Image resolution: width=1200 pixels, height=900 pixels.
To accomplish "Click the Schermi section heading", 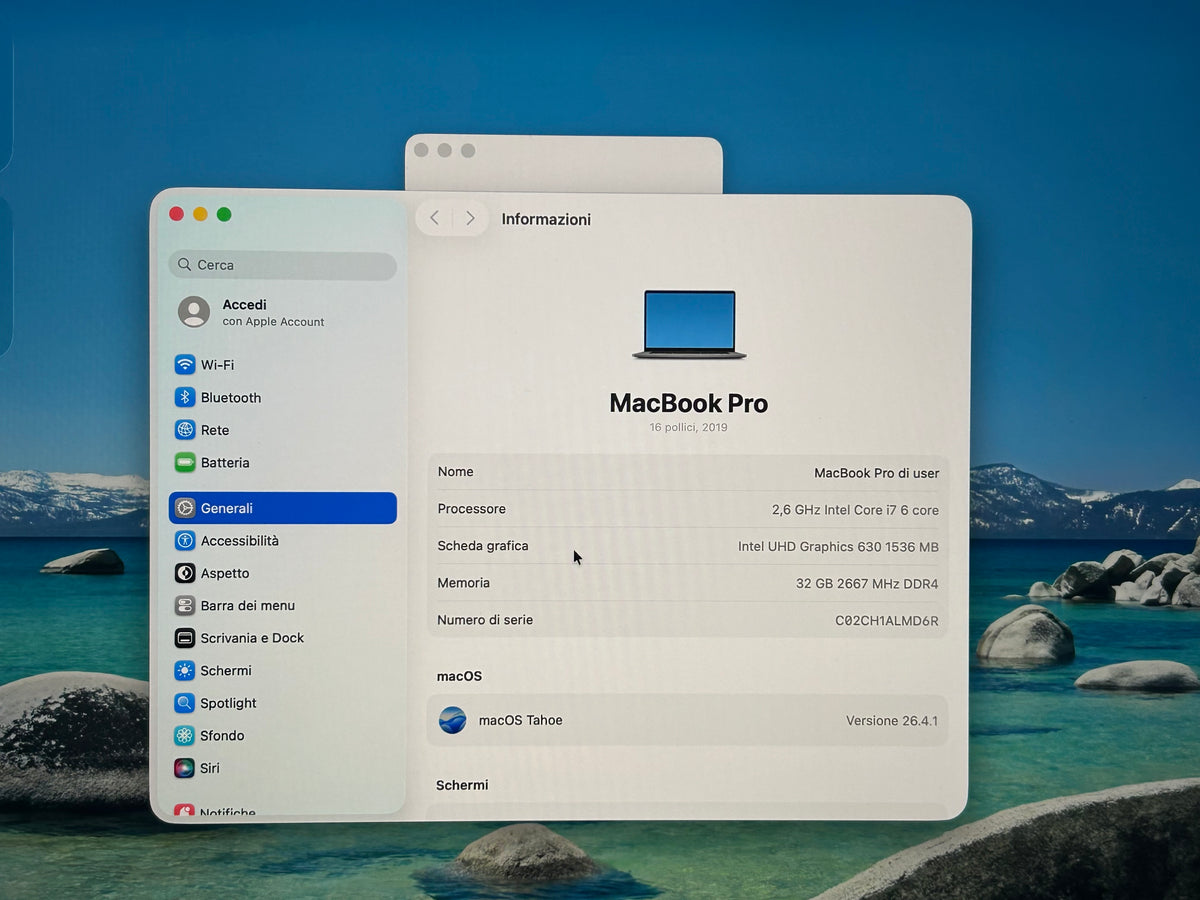I will 462,785.
